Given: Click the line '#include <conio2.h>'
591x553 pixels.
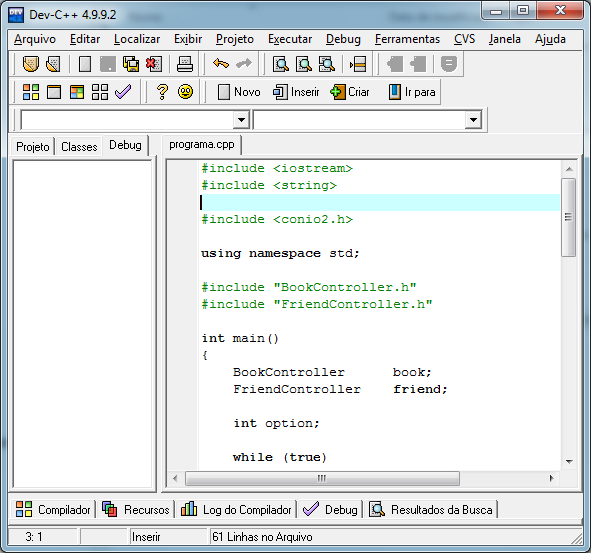Looking at the screenshot, I should point(277,219).
